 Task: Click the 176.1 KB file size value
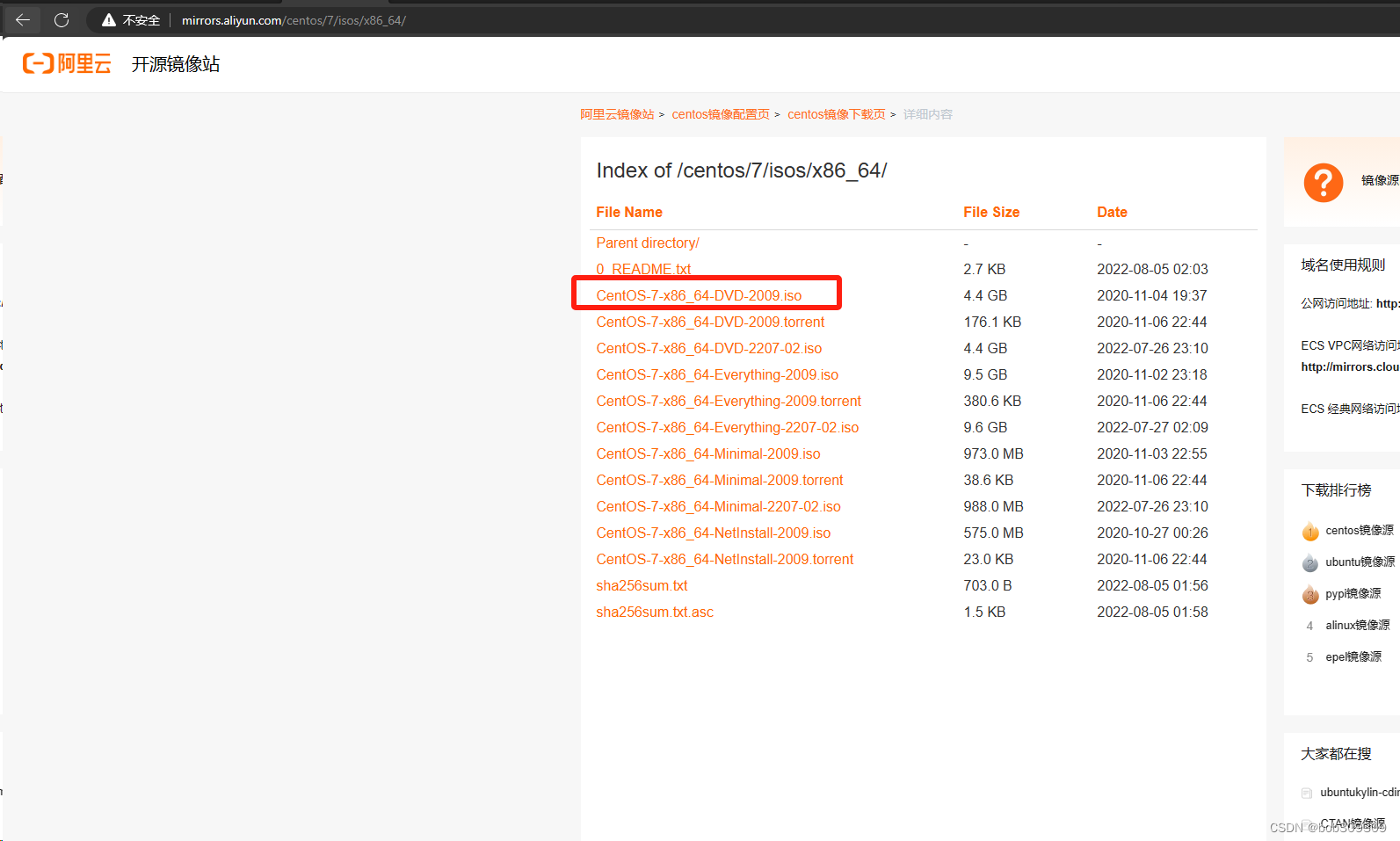pos(992,322)
